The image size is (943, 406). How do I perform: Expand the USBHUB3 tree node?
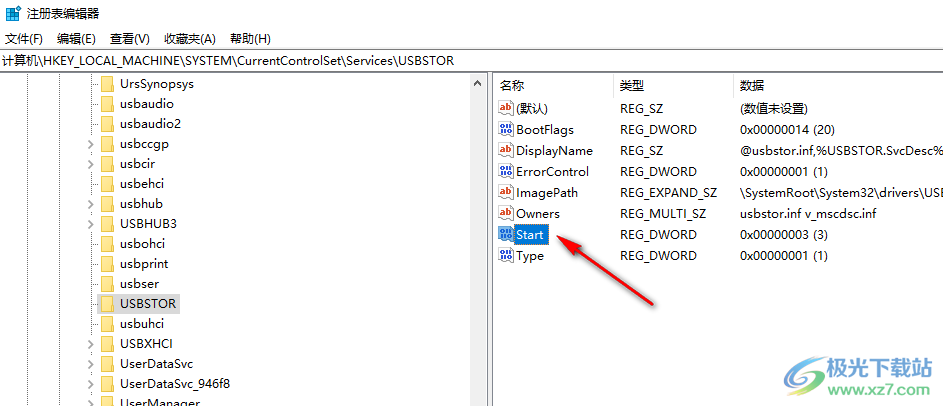click(x=90, y=224)
